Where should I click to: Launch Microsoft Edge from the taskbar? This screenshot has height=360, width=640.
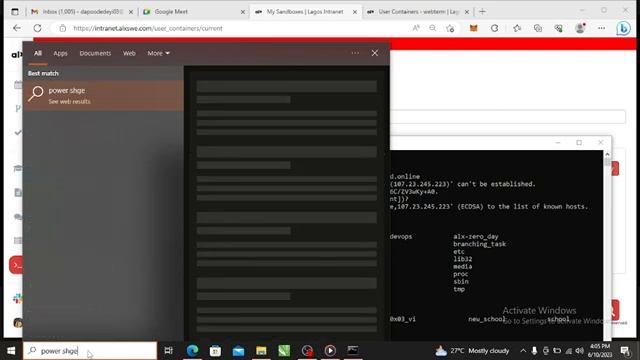pyautogui.click(x=192, y=350)
